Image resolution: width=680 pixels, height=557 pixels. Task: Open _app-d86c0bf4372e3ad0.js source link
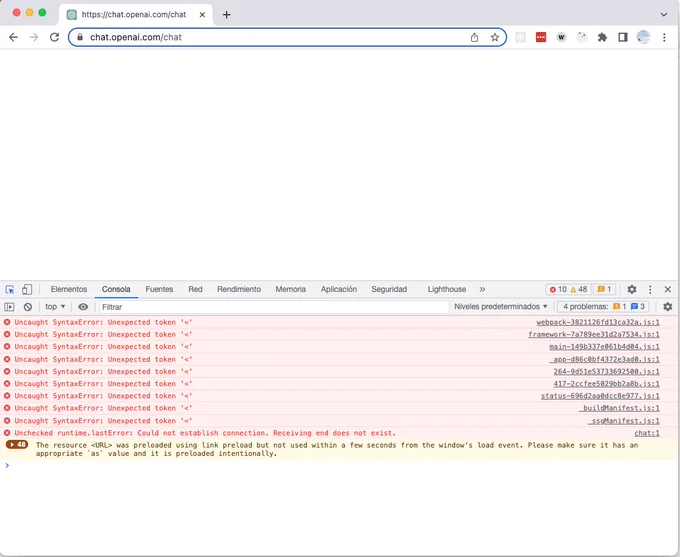point(604,359)
